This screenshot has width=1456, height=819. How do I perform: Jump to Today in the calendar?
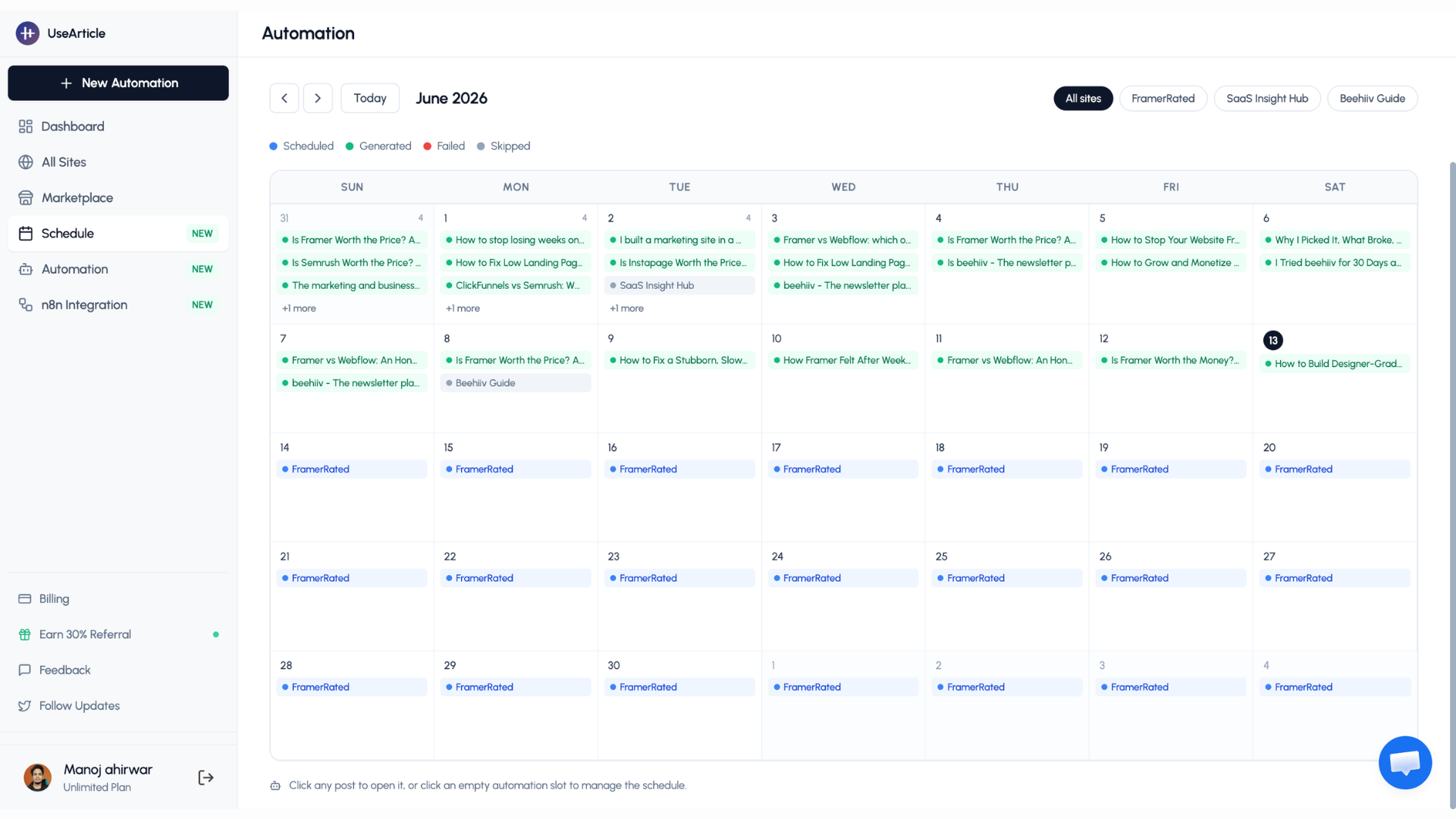[370, 99]
